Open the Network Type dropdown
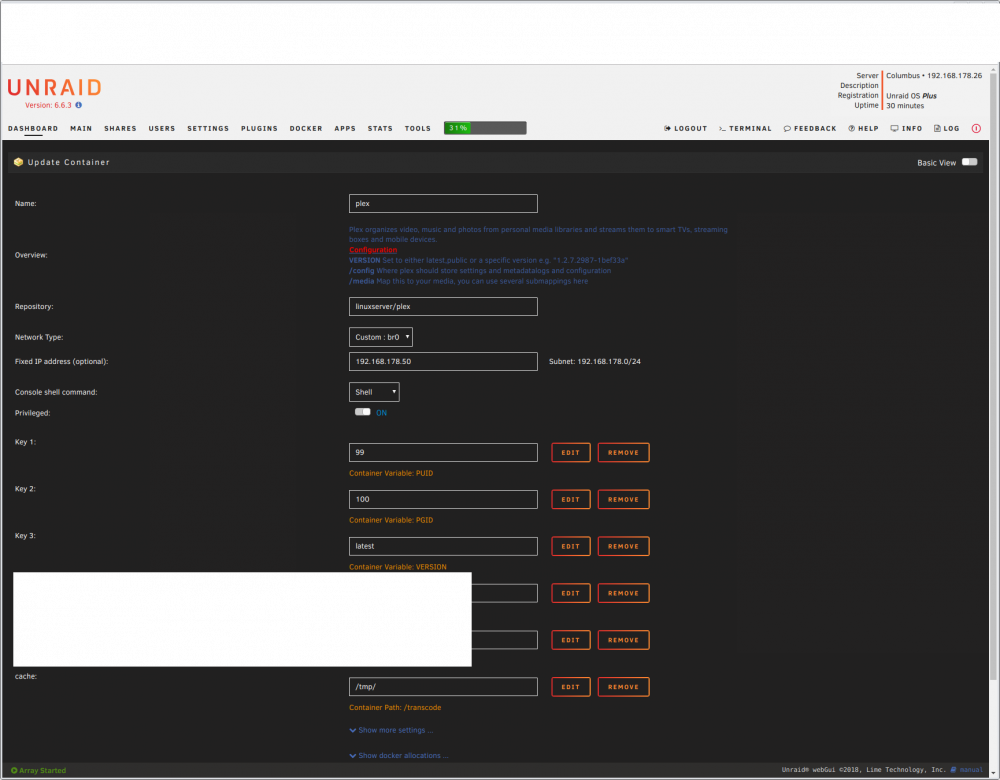 point(381,337)
